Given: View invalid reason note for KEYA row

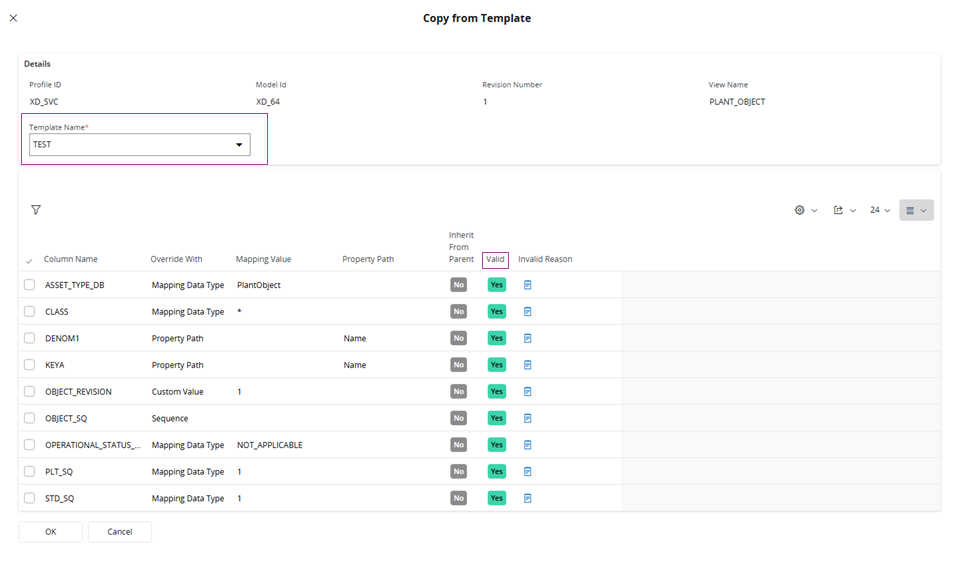Looking at the screenshot, I should point(528,365).
